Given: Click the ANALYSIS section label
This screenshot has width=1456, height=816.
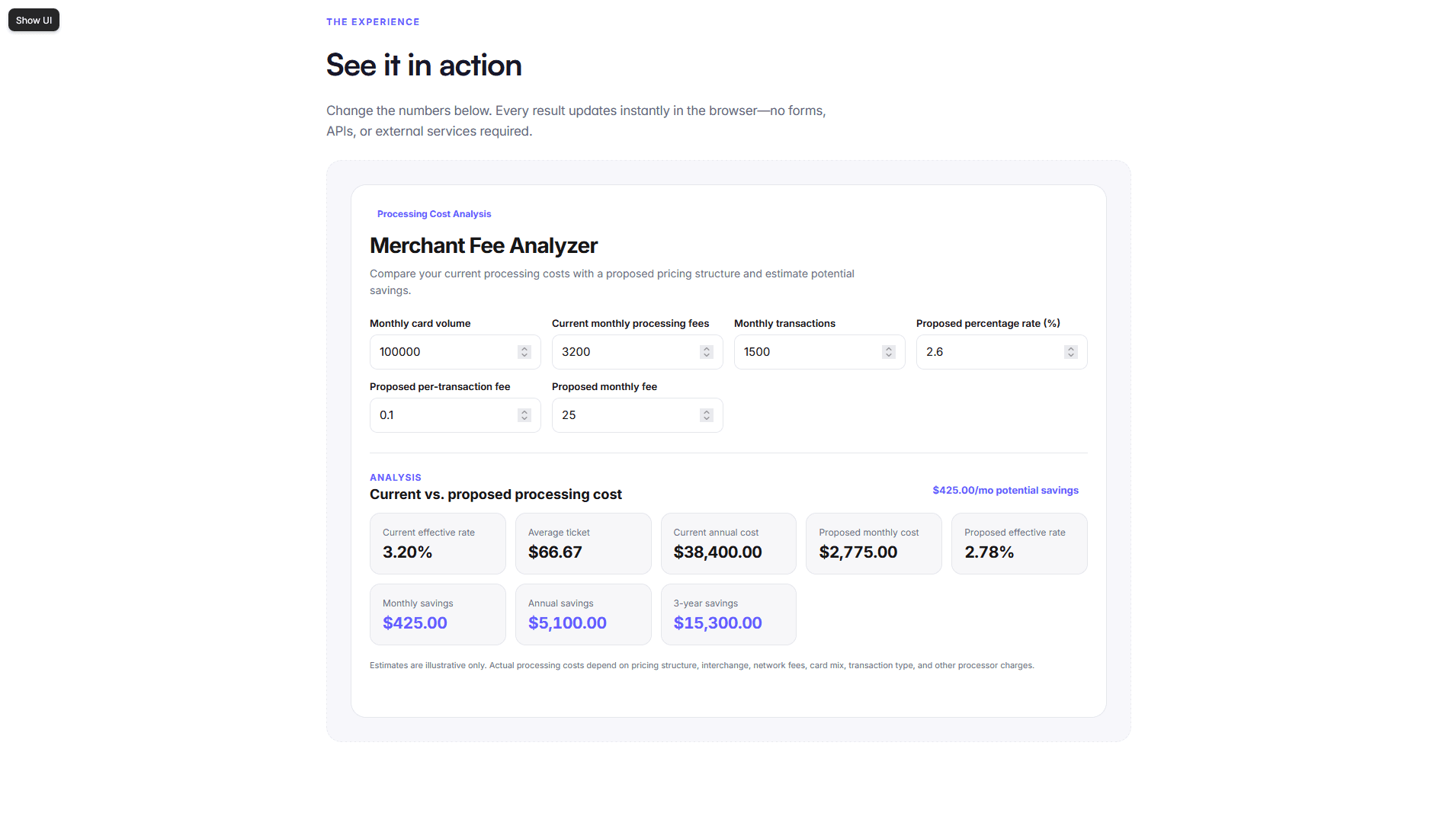Looking at the screenshot, I should click(x=396, y=478).
